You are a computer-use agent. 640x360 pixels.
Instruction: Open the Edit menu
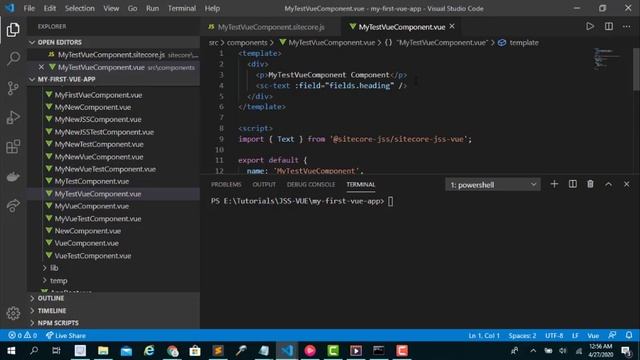49,8
